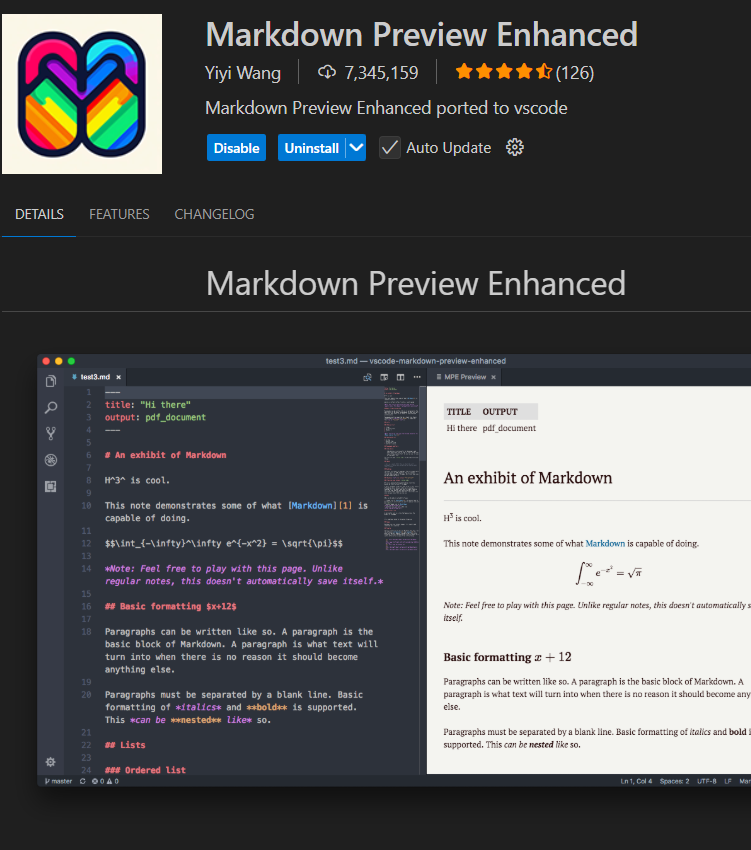
Task: Click the OUTPUT header cell in preview table
Action: tap(500, 411)
